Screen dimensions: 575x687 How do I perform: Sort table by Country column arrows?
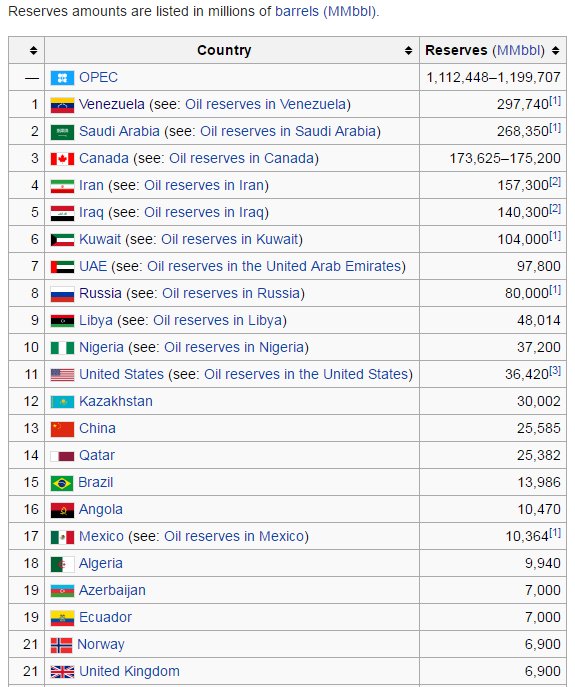tap(408, 50)
